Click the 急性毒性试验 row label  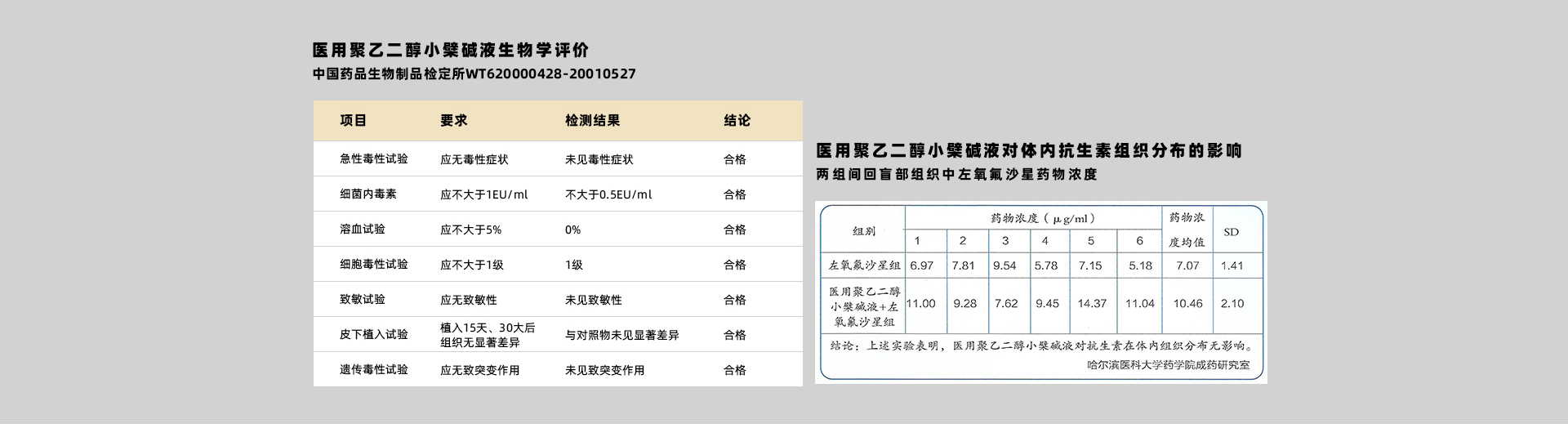point(373,159)
